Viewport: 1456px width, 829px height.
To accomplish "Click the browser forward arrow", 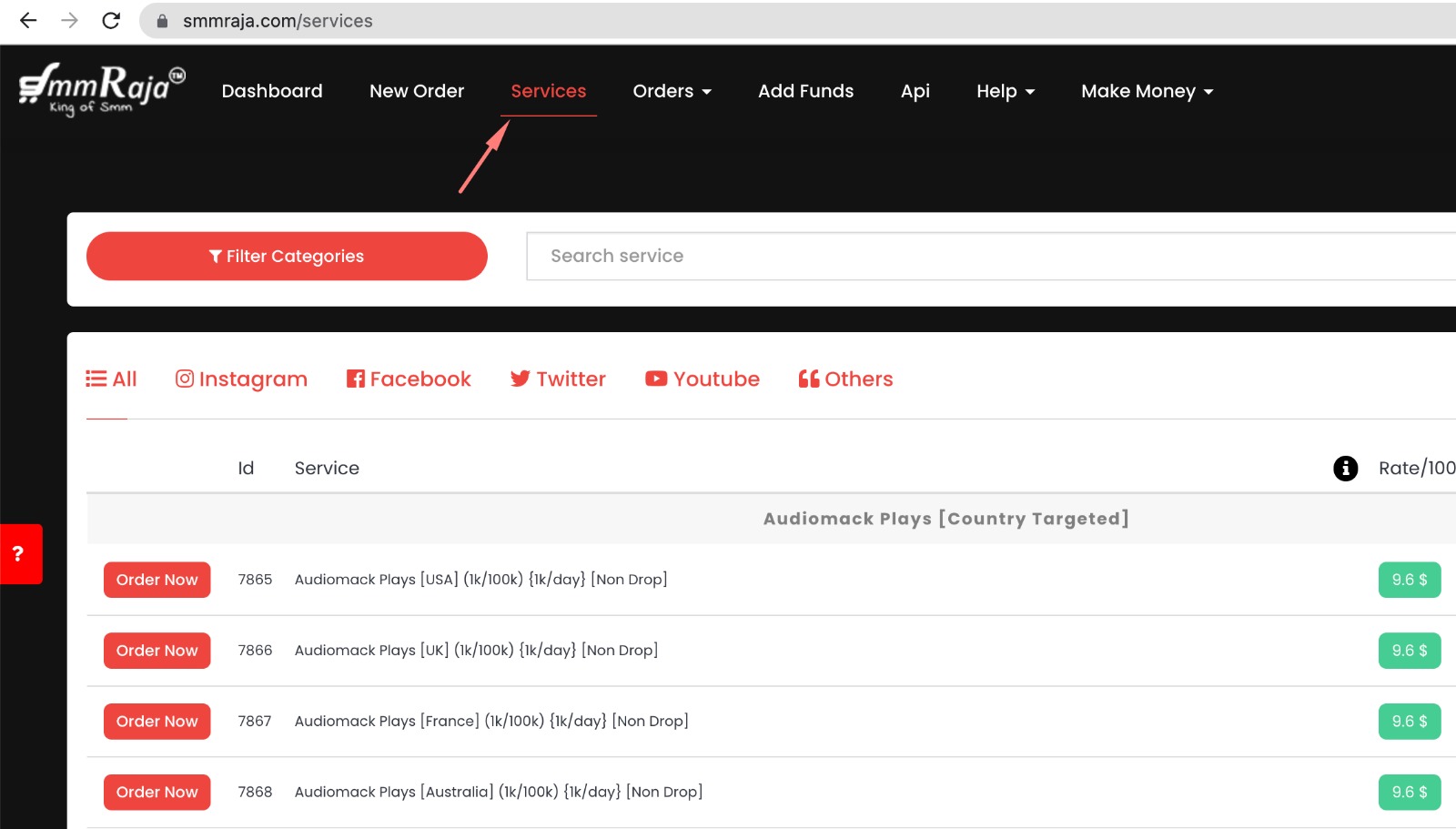I will (69, 21).
